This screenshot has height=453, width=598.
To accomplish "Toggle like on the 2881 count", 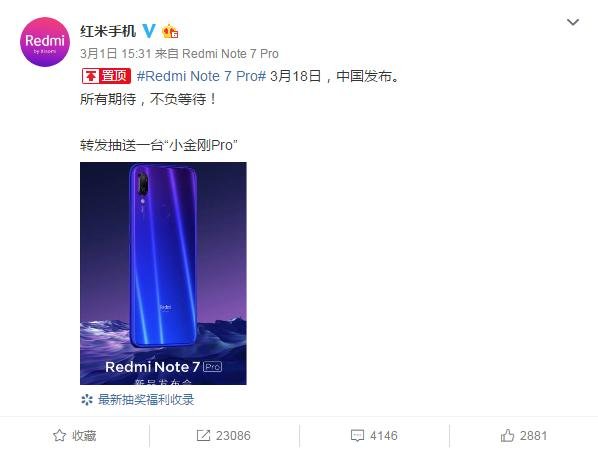I will pos(534,435).
